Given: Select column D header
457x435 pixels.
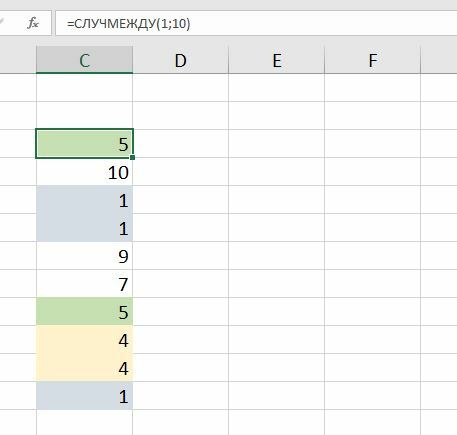Looking at the screenshot, I should (x=181, y=60).
